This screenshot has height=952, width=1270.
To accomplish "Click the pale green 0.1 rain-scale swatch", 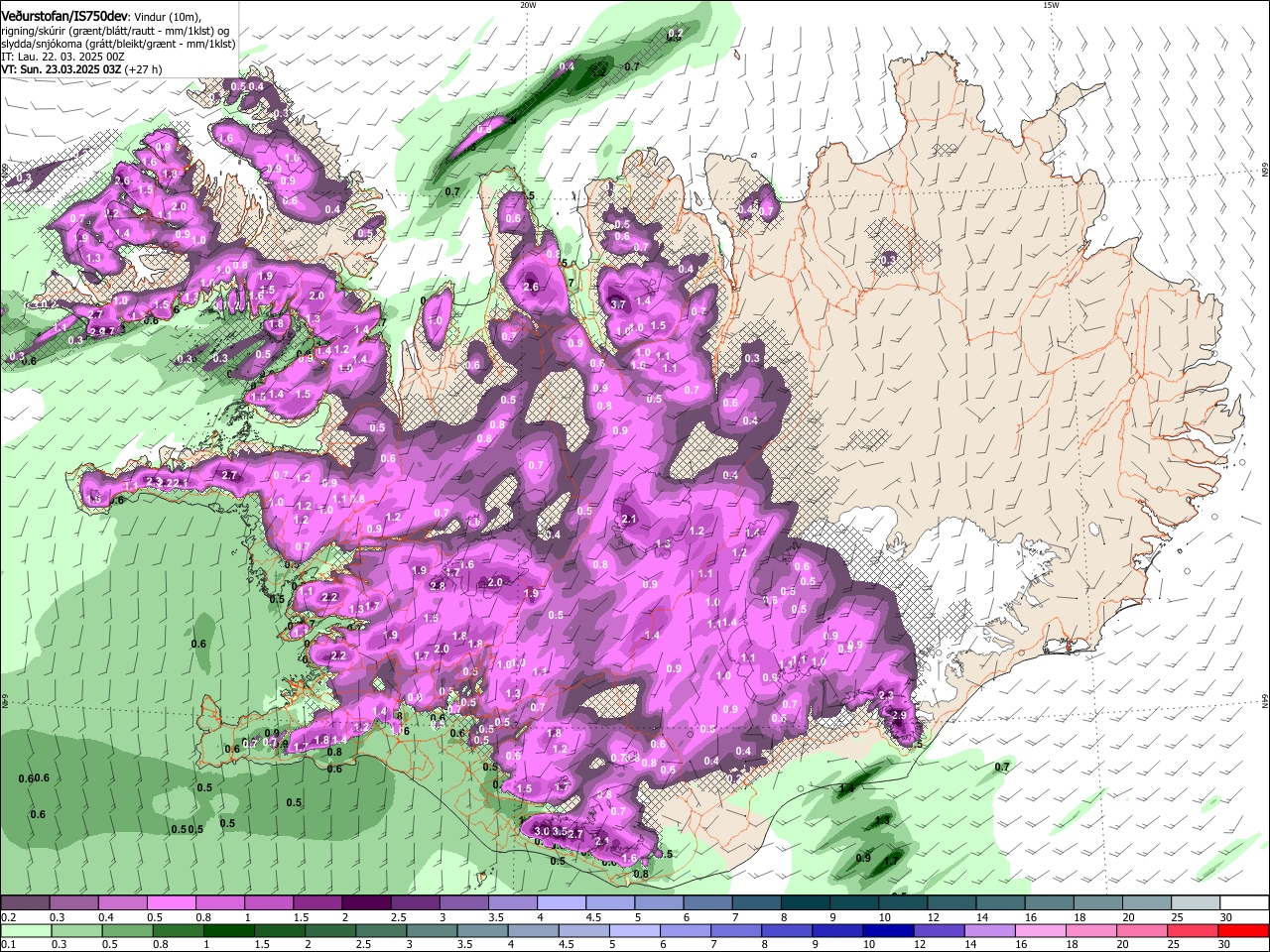I will point(25,930).
